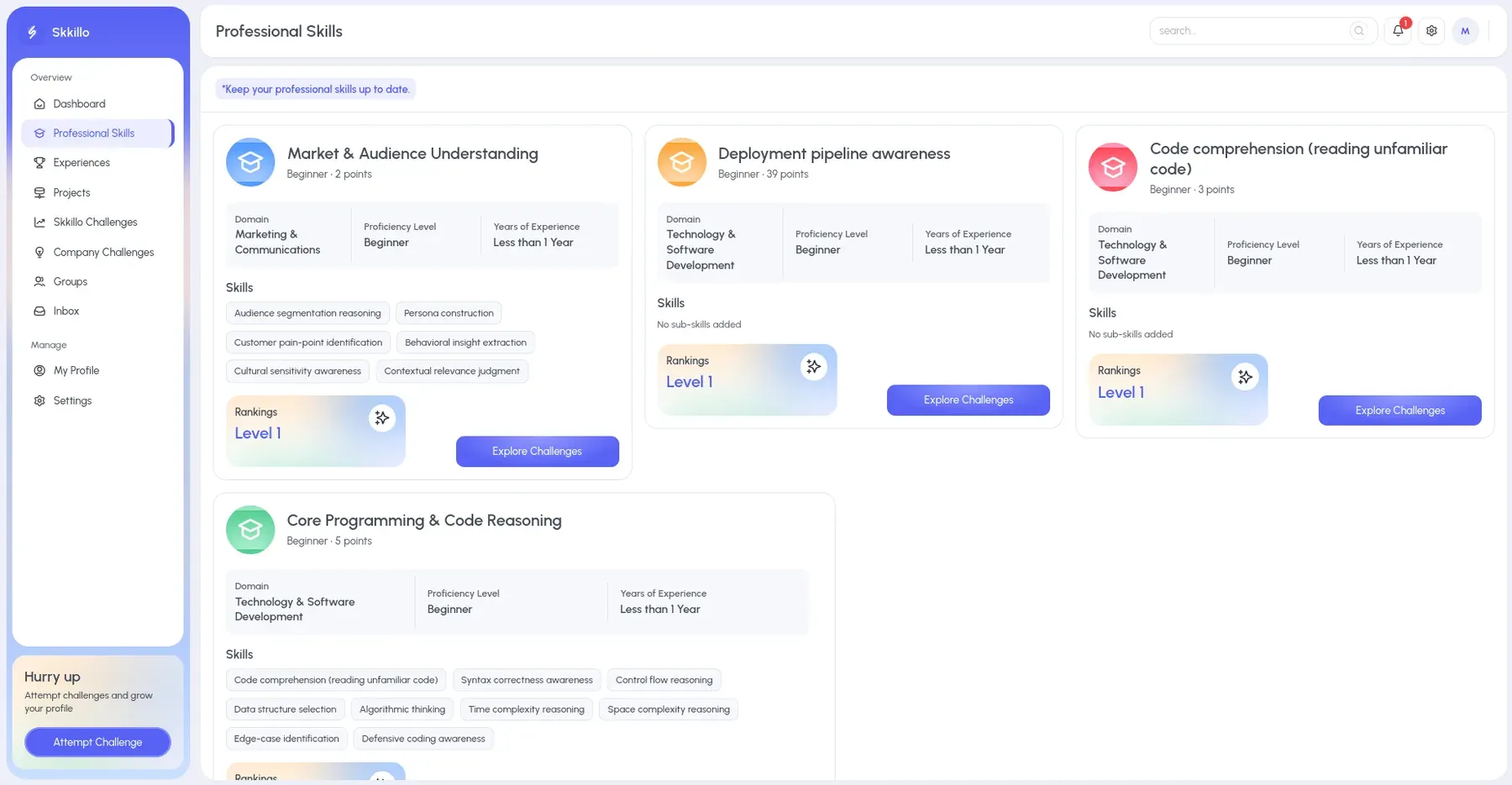Open settings gear icon in top bar

[x=1431, y=31]
